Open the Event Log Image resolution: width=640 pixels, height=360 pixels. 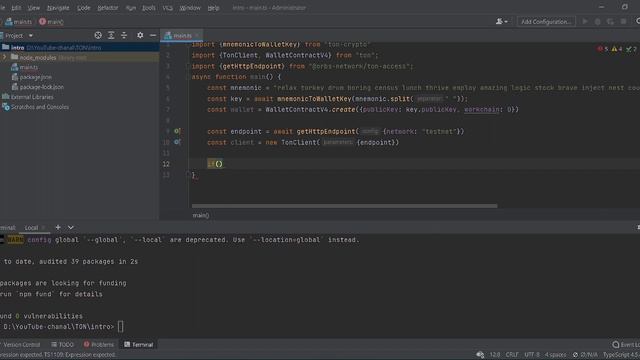[626, 345]
